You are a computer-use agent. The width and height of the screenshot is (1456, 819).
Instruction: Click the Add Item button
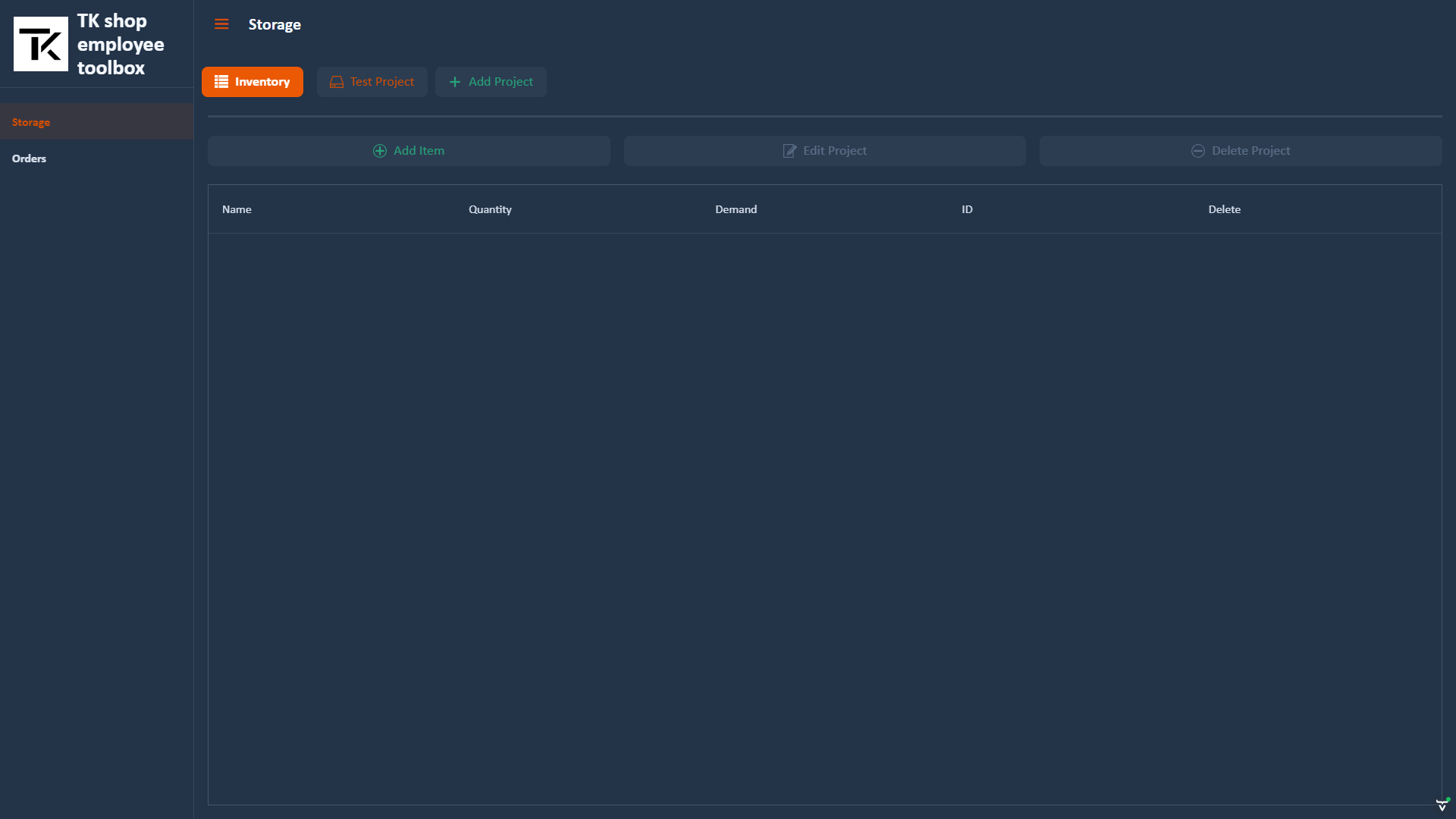tap(408, 151)
